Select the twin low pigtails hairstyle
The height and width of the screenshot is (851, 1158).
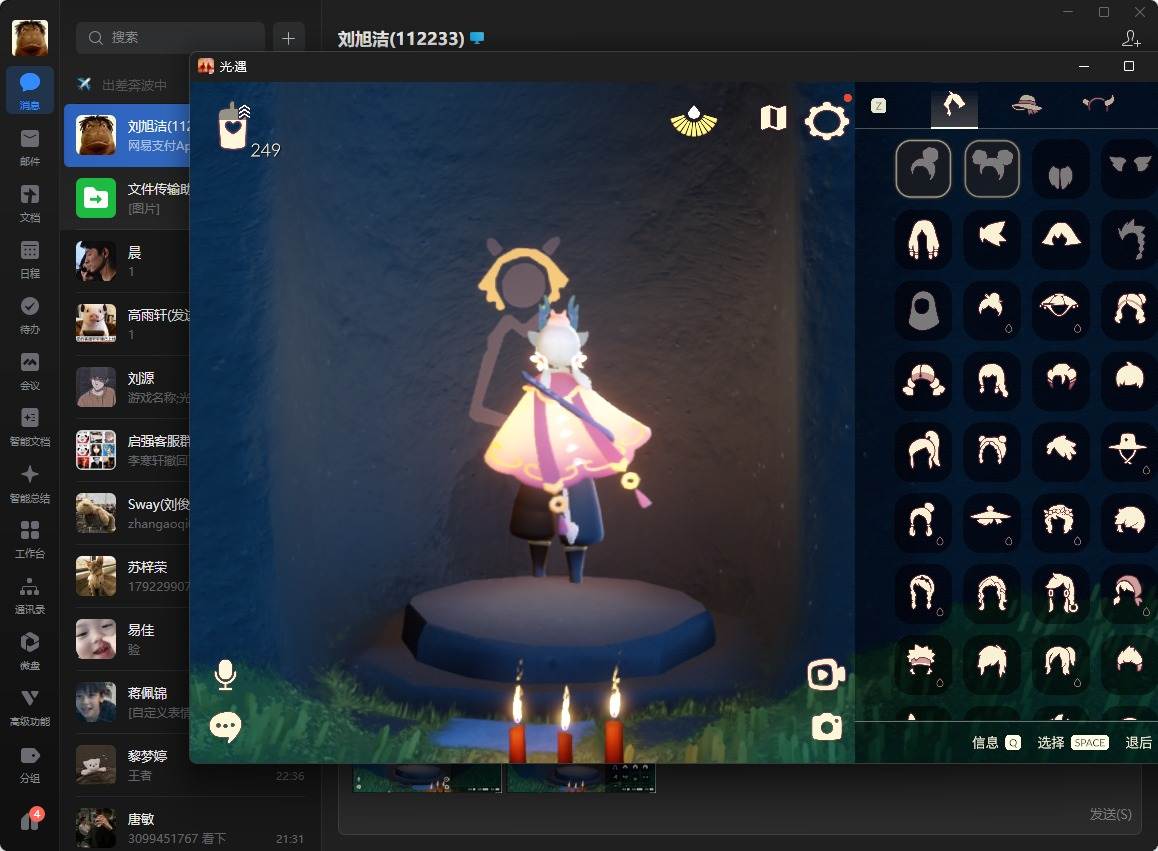(923, 380)
